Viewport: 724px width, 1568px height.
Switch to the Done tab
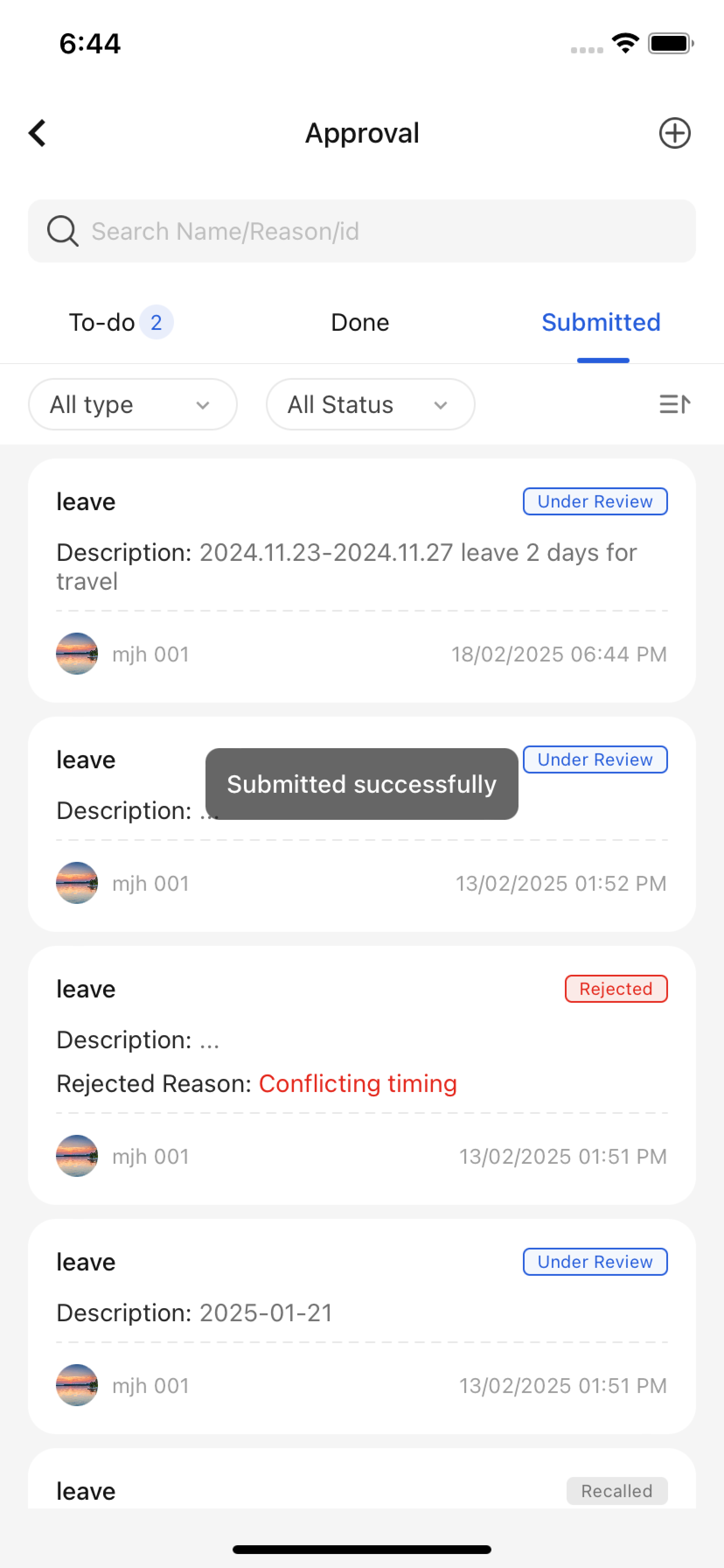point(360,322)
